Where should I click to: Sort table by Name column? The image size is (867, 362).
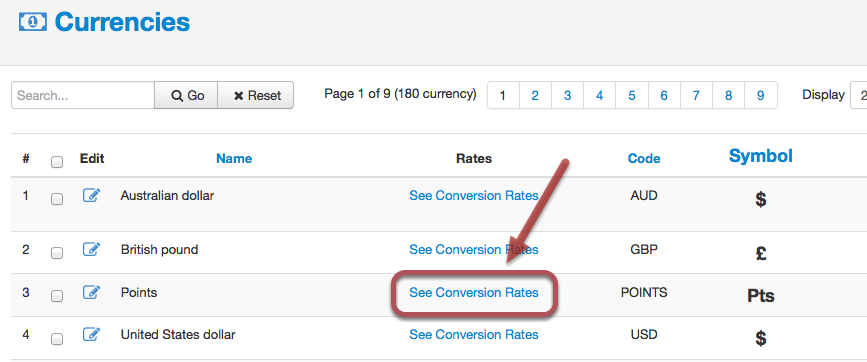[234, 159]
